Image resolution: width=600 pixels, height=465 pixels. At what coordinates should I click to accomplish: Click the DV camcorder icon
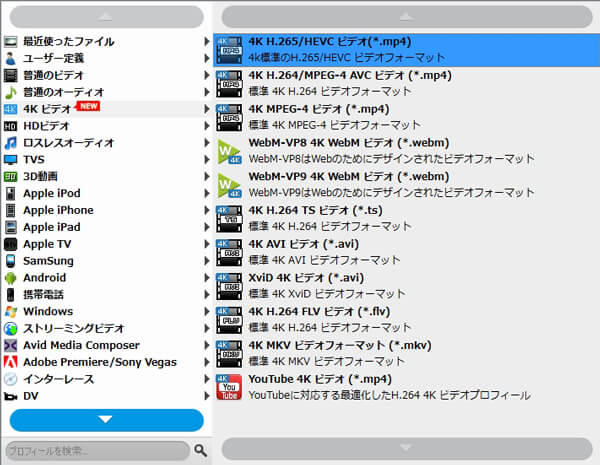point(11,396)
